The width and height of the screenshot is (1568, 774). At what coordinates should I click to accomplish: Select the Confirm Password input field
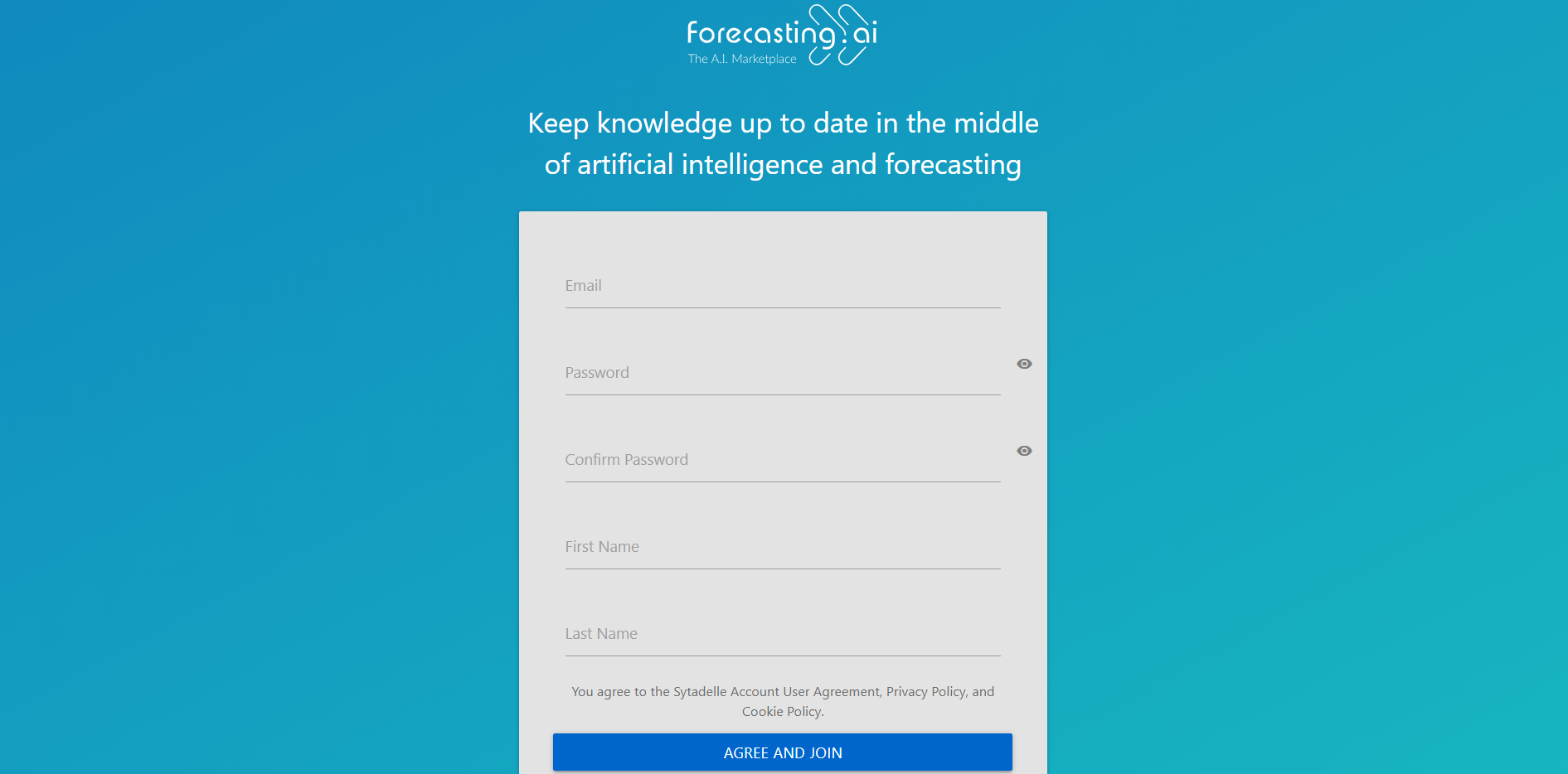pos(782,461)
